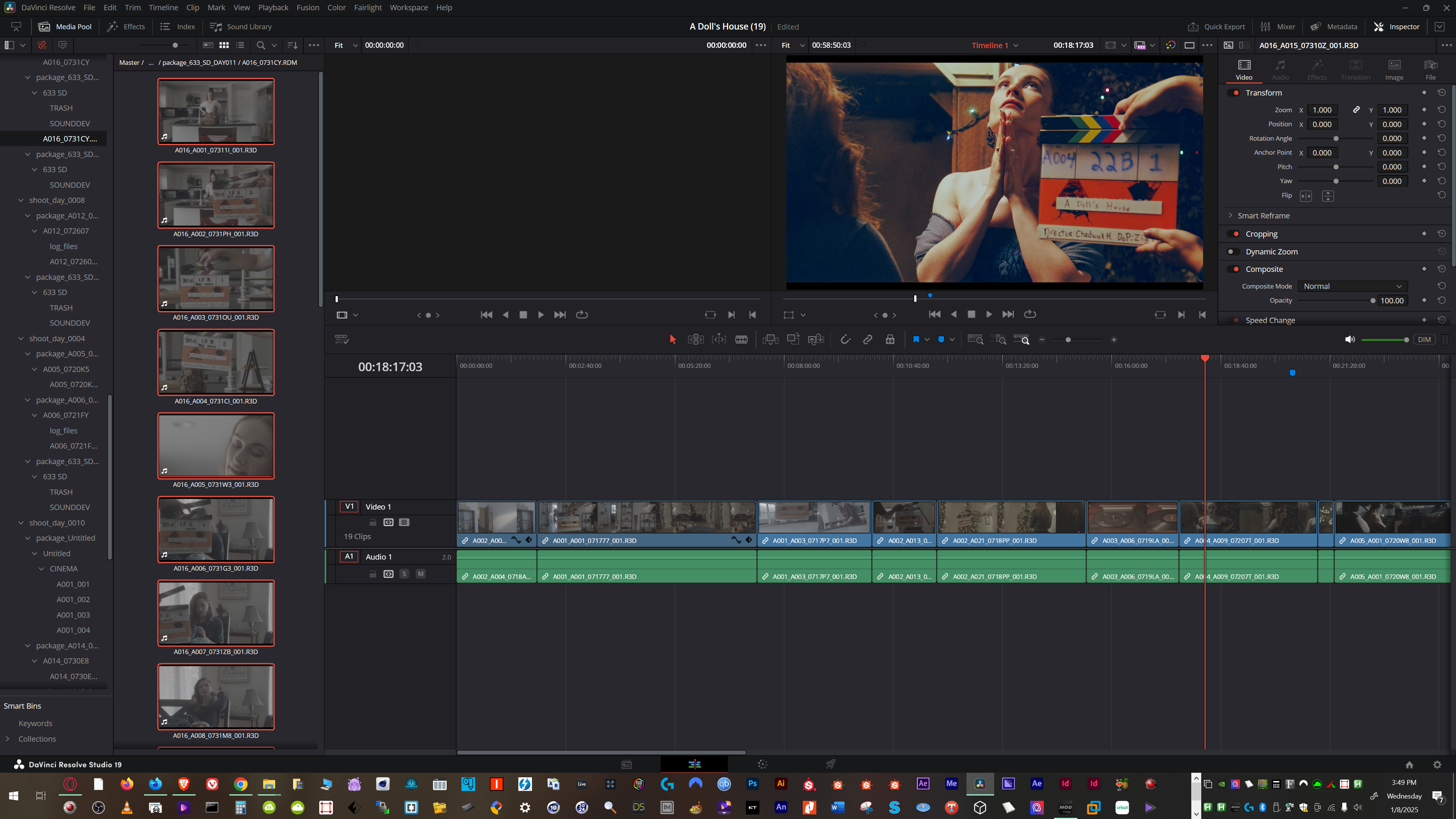
Task: Switch media pool to list view
Action: click(240, 45)
